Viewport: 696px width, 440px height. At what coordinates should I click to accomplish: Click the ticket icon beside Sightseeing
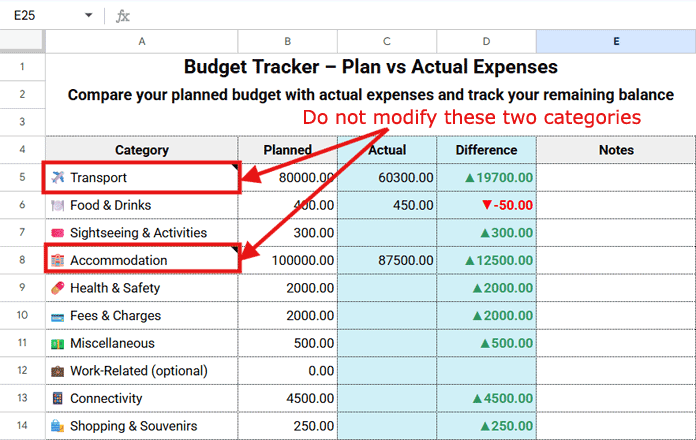point(58,233)
